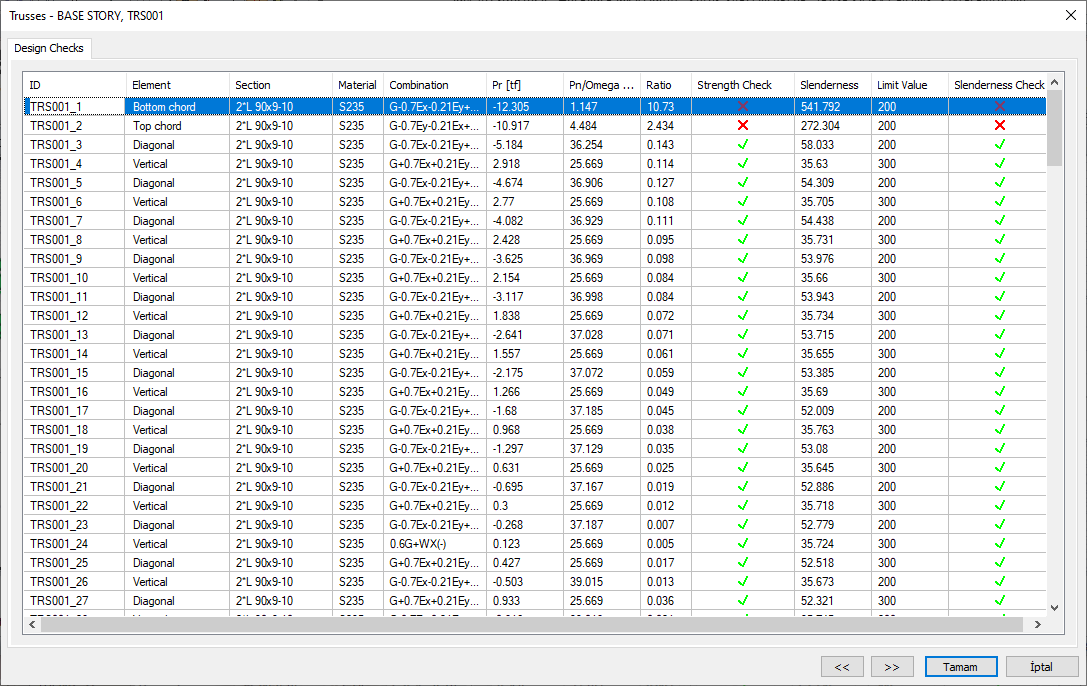The height and width of the screenshot is (686, 1087).
Task: Click red X slenderness check for TRS001_2
Action: [x=999, y=126]
